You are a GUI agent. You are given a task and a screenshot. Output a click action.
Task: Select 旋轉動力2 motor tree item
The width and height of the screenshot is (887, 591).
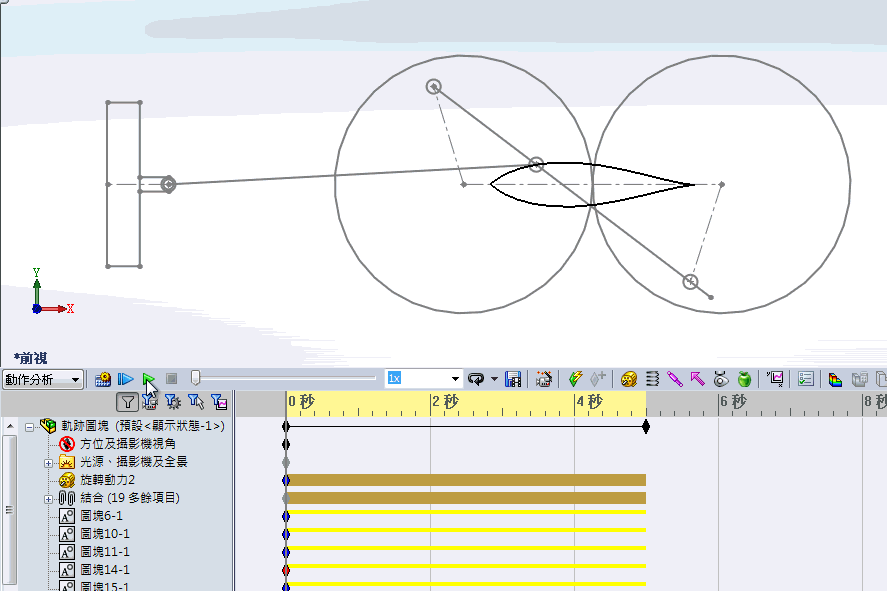click(107, 480)
